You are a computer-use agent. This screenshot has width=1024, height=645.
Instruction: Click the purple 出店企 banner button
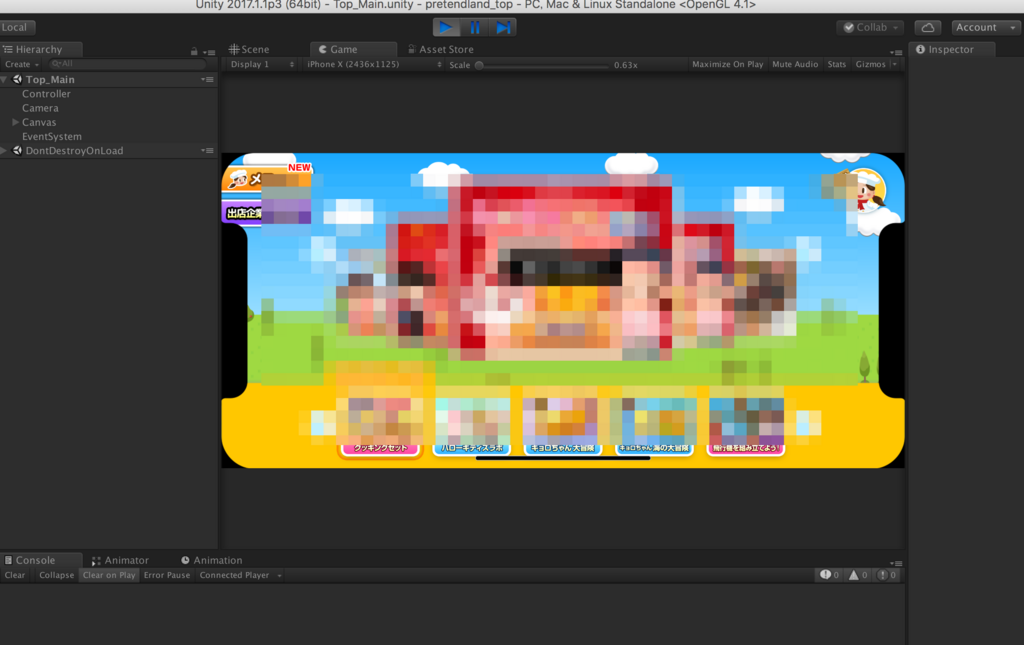(266, 212)
